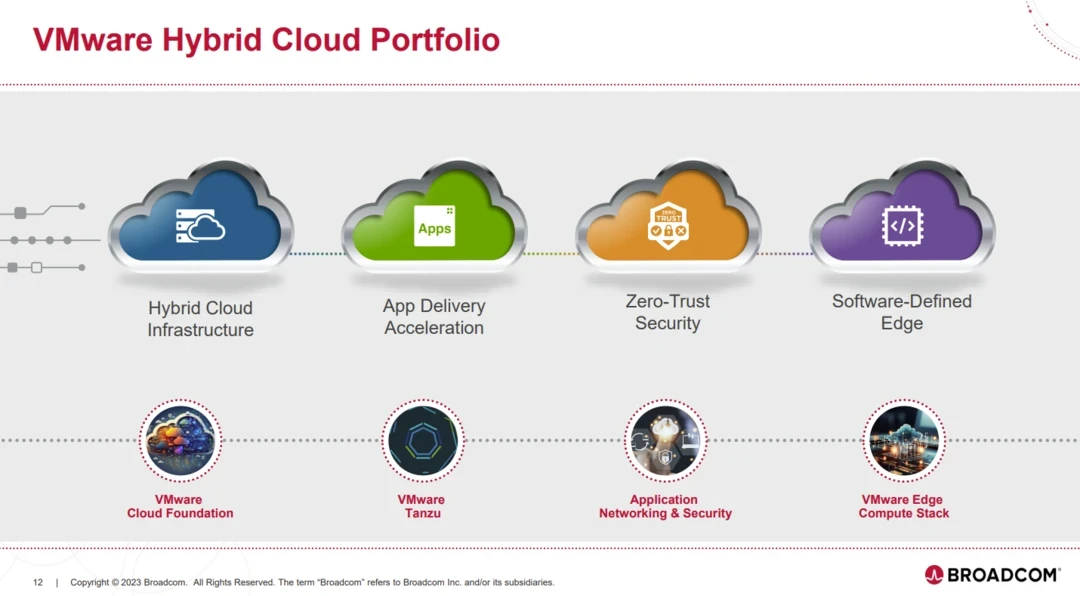Select the orange Zero Trust shield cloud
Image resolution: width=1080 pixels, height=596 pixels.
(667, 224)
